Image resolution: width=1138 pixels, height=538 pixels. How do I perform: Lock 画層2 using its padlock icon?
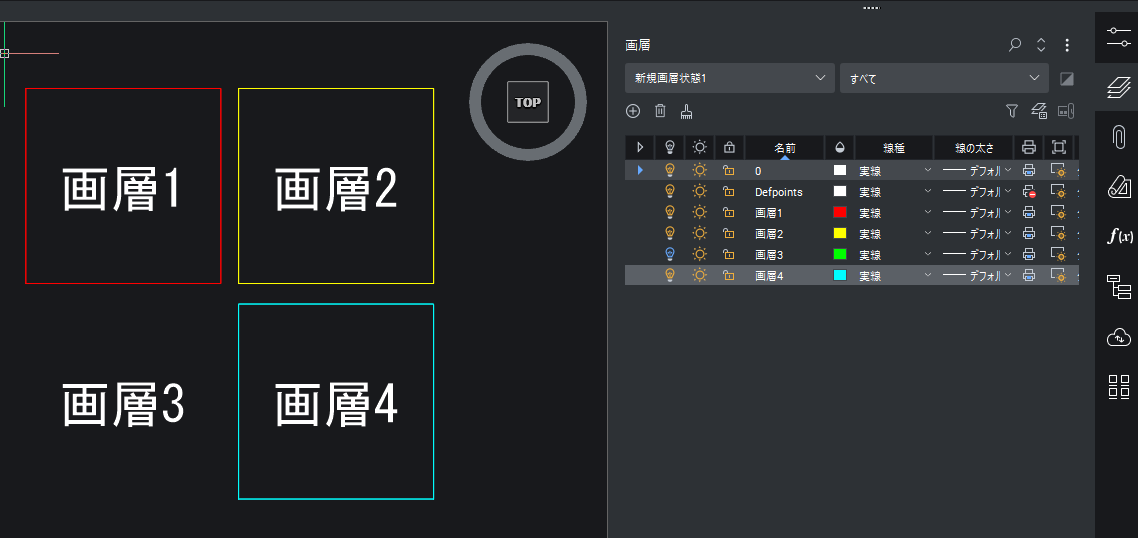tap(729, 234)
